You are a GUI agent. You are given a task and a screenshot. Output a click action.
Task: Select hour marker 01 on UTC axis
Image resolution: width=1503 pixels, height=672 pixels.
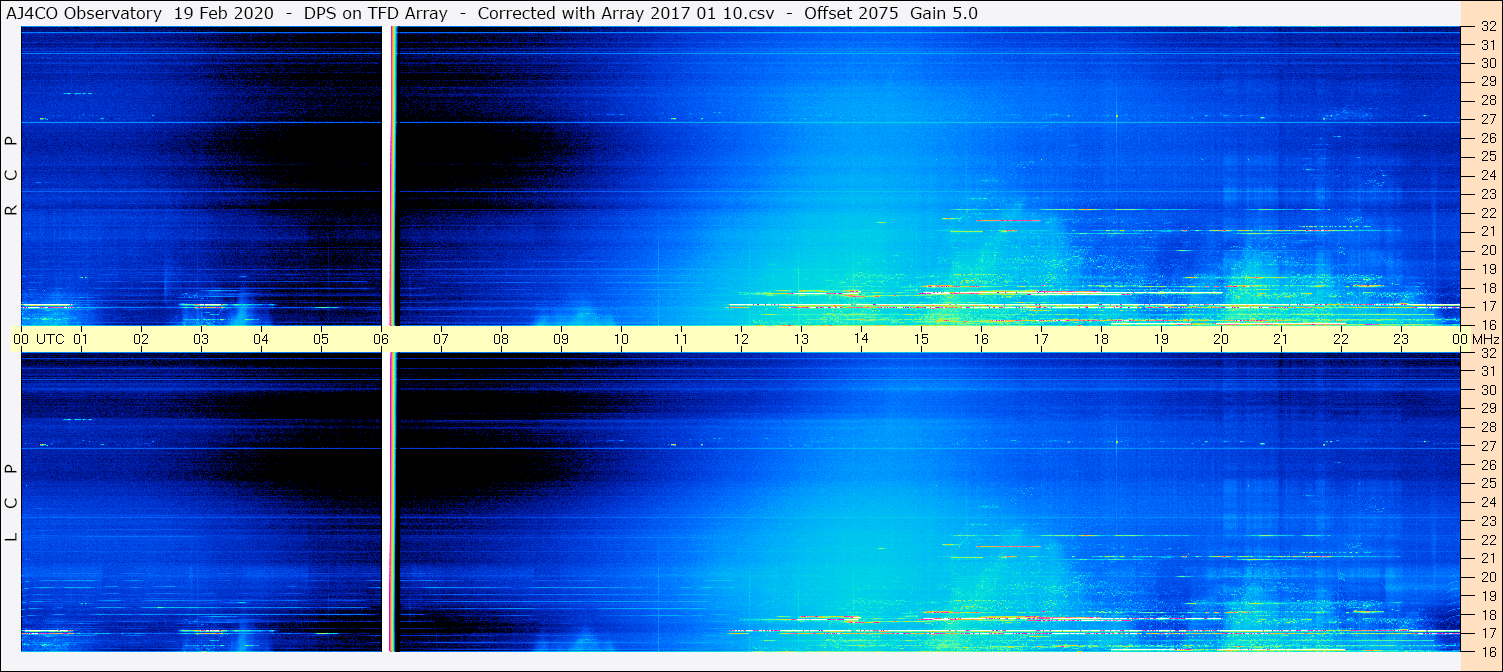[81, 339]
